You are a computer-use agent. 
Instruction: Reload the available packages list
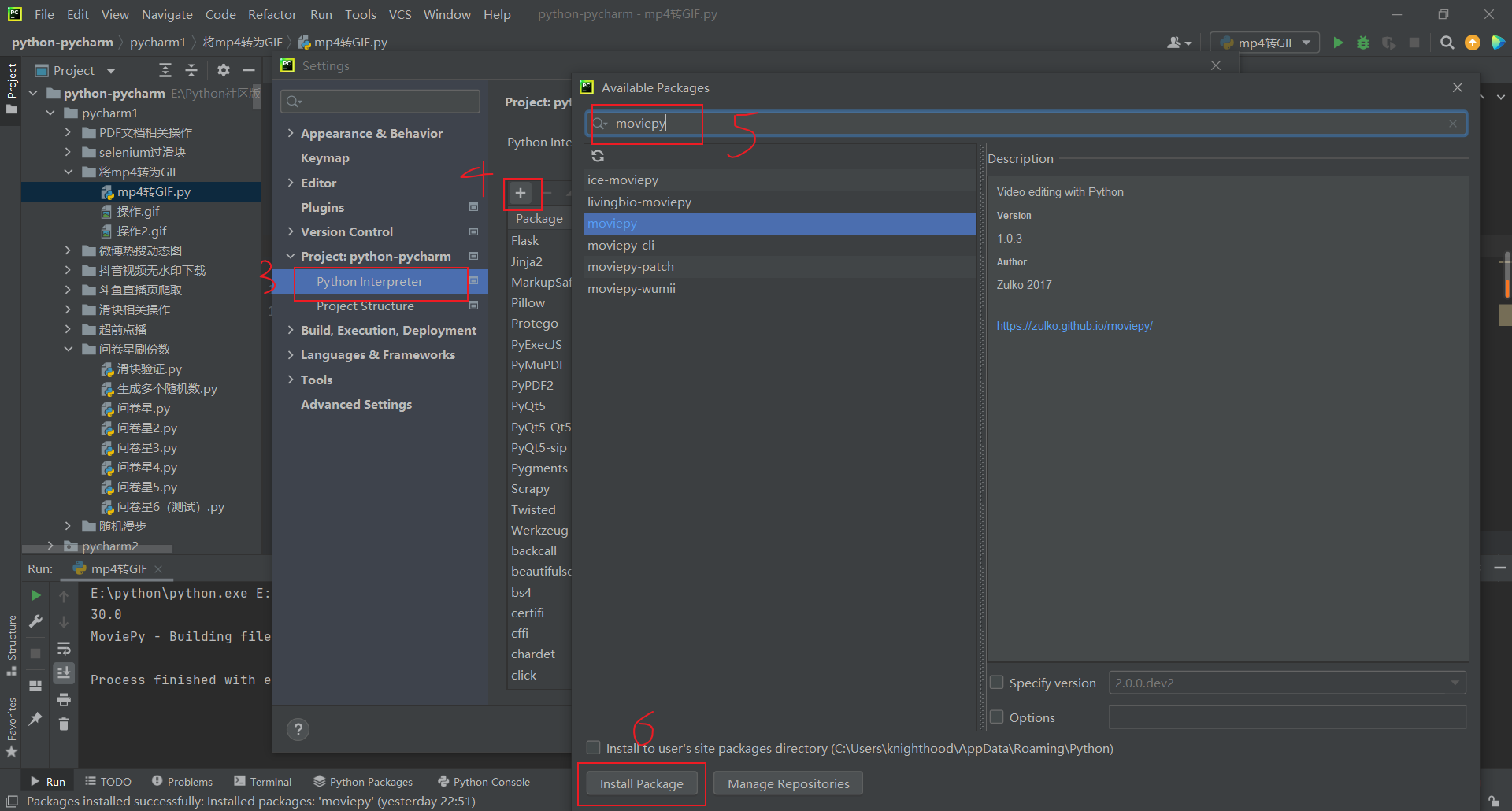(x=598, y=156)
